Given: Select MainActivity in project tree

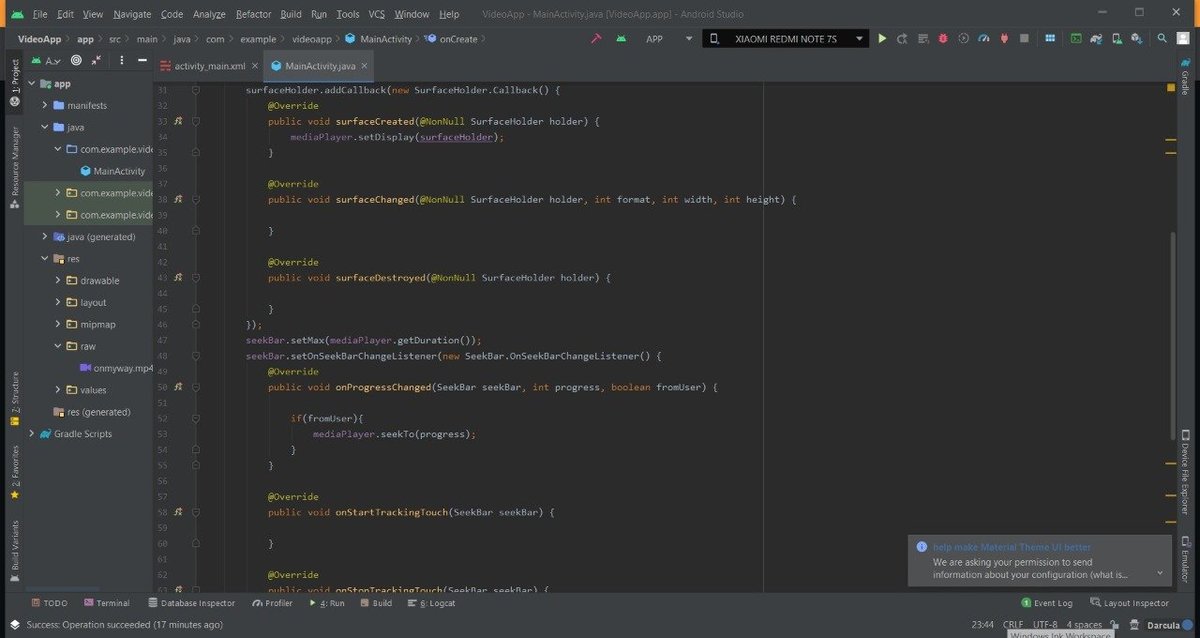Looking at the screenshot, I should pyautogui.click(x=112, y=171).
